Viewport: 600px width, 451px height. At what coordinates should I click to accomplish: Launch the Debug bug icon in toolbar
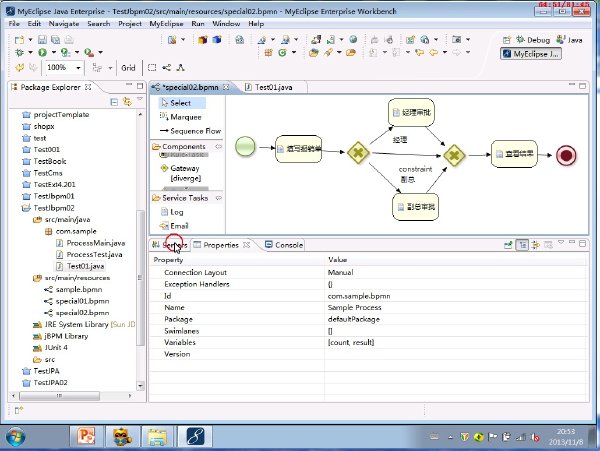[19, 52]
